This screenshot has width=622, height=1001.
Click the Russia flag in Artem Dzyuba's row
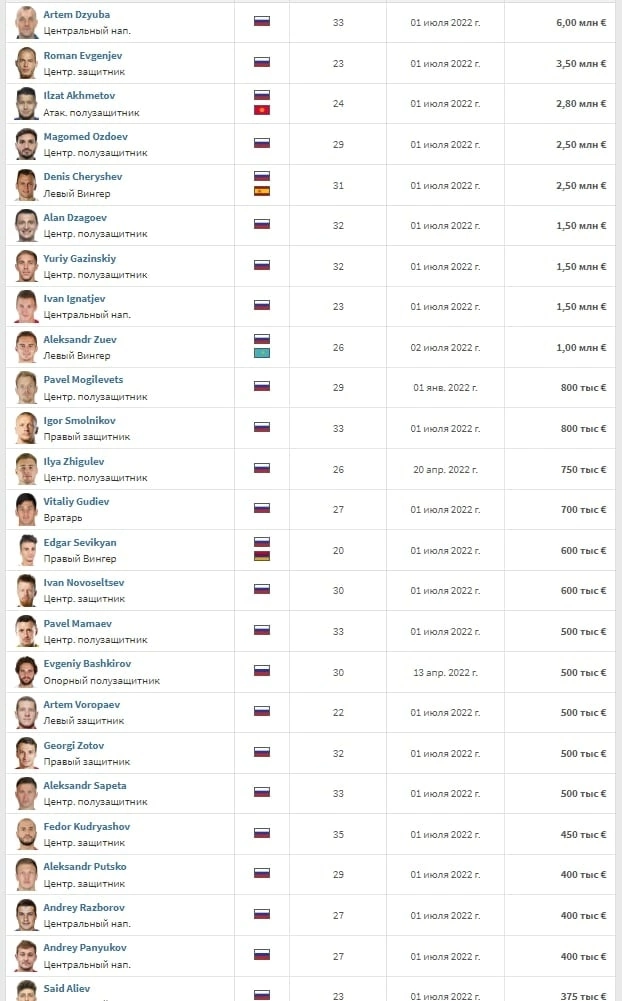point(262,21)
